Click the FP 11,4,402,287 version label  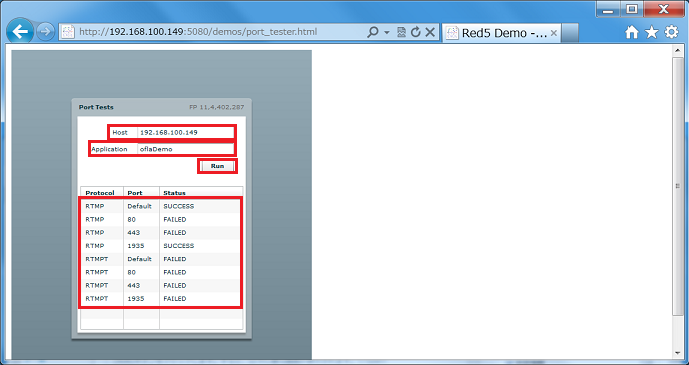[x=217, y=107]
